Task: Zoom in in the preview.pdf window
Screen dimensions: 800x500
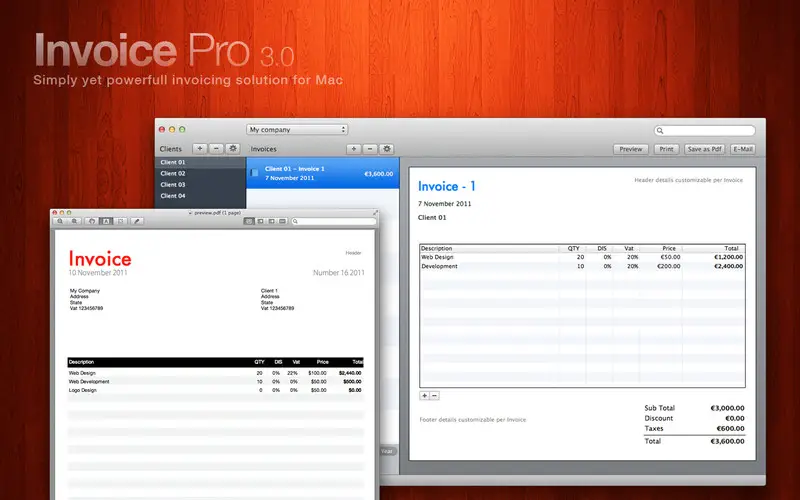Action: [x=74, y=221]
